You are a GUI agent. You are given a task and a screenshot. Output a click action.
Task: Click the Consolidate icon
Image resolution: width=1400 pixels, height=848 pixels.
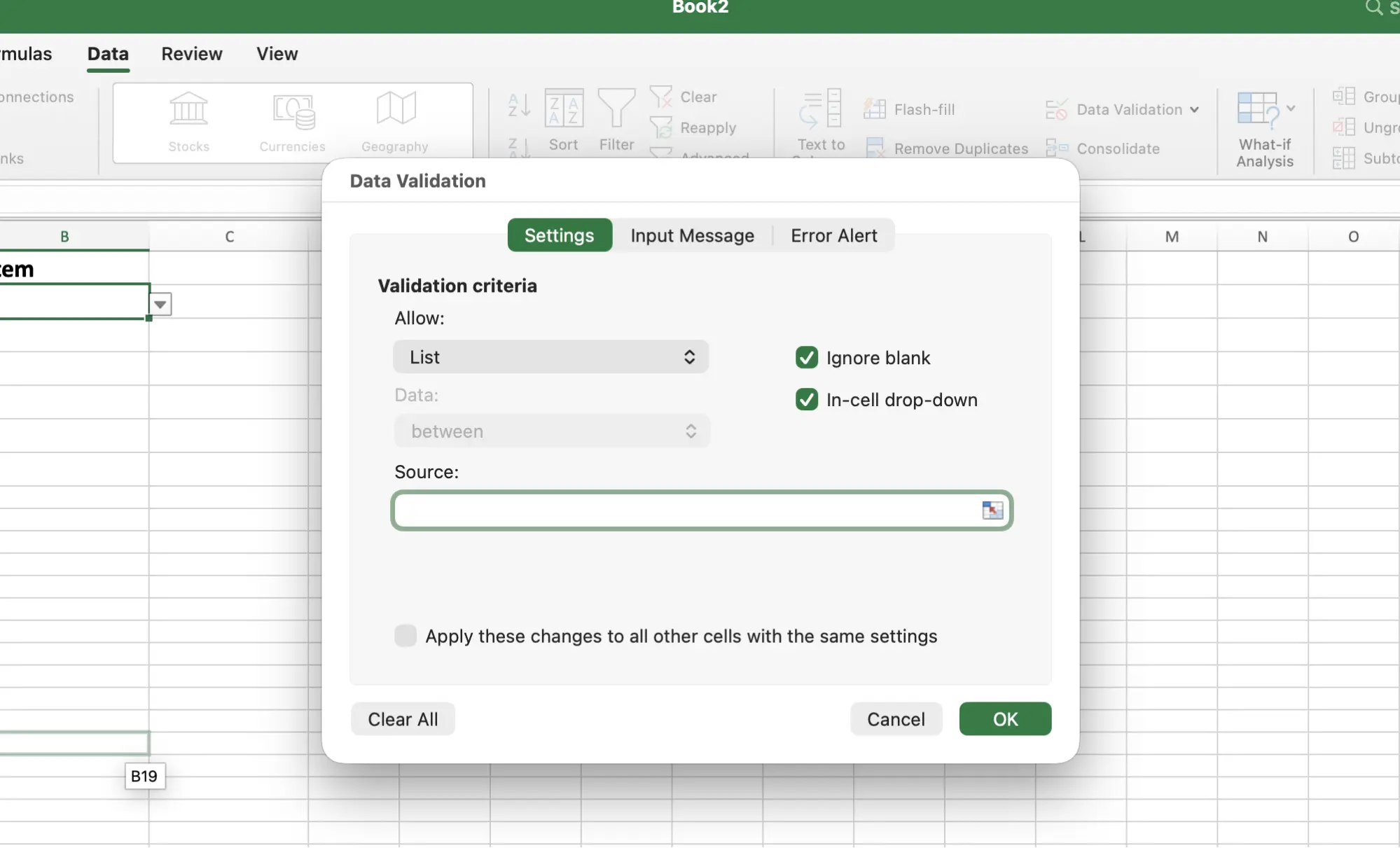[1105, 148]
